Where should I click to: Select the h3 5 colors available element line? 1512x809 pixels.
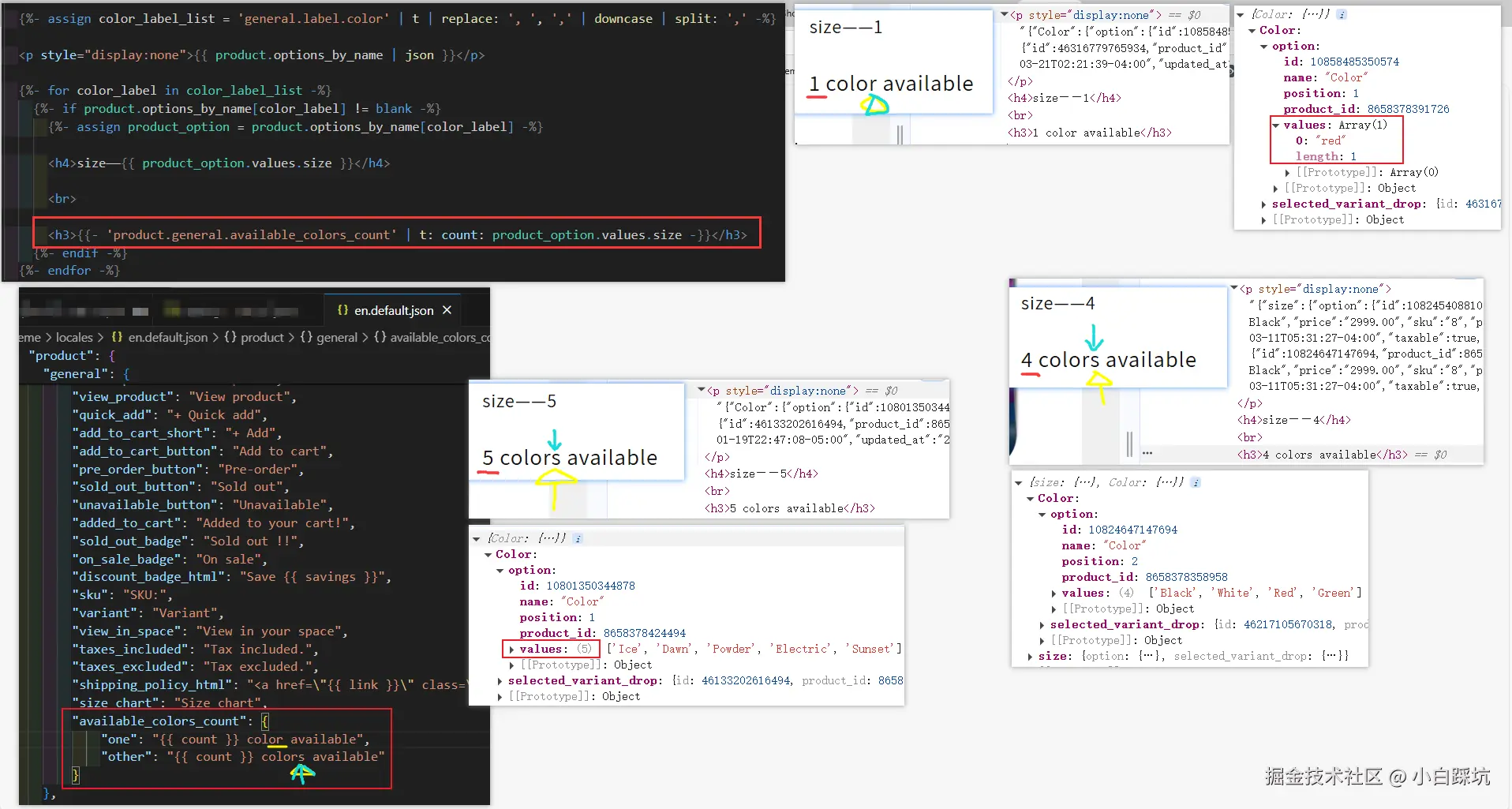789,508
